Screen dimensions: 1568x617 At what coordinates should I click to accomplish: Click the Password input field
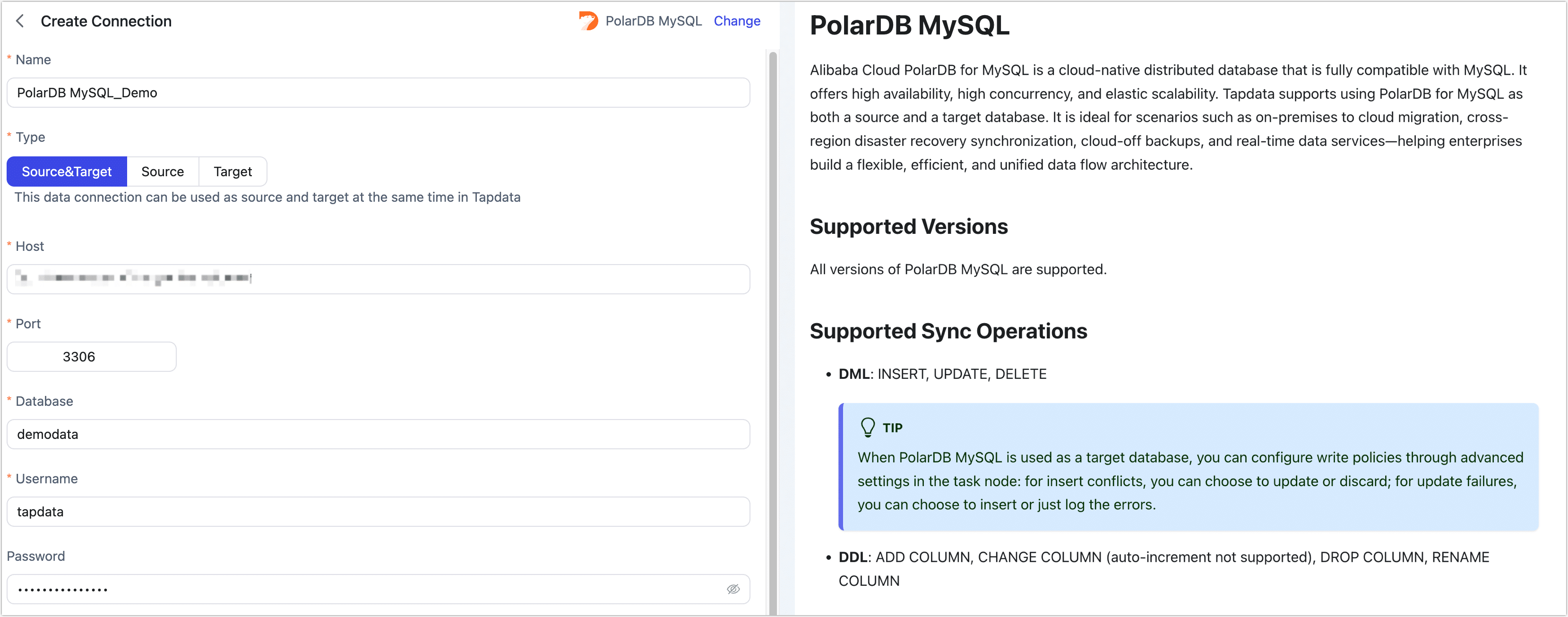(x=365, y=588)
